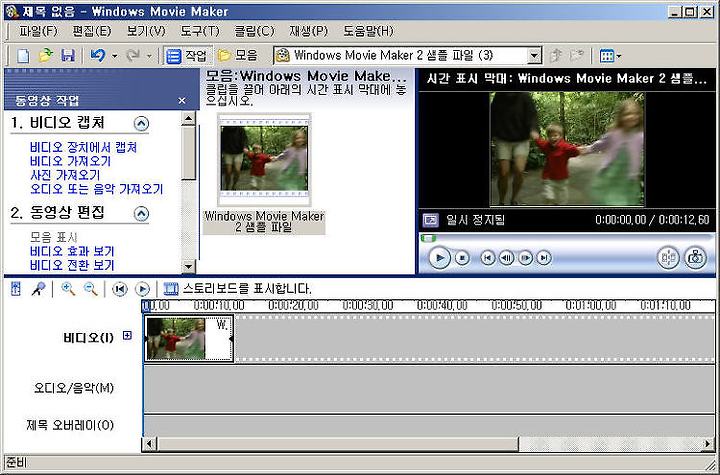720x475 pixels.
Task: Click the Undo arrow icon
Action: tap(97, 56)
